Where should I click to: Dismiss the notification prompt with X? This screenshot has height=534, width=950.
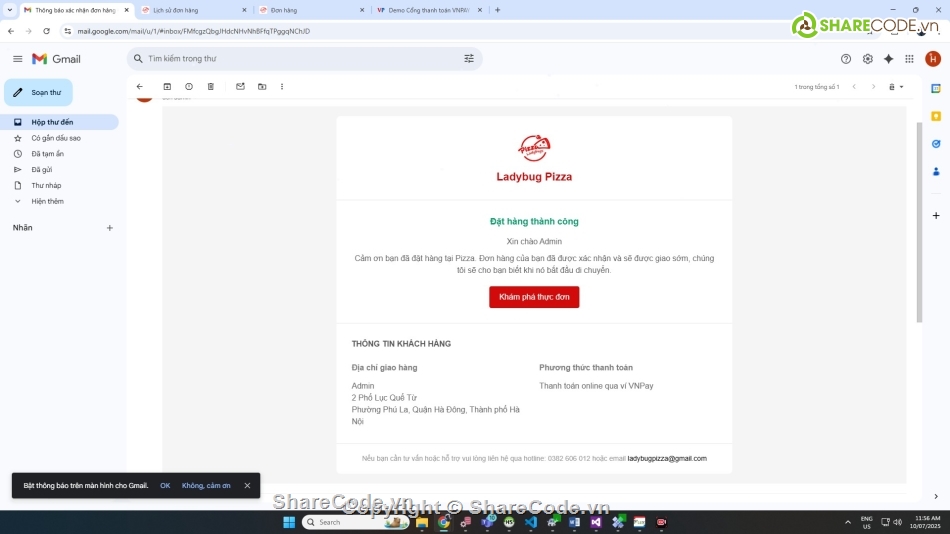(247, 486)
